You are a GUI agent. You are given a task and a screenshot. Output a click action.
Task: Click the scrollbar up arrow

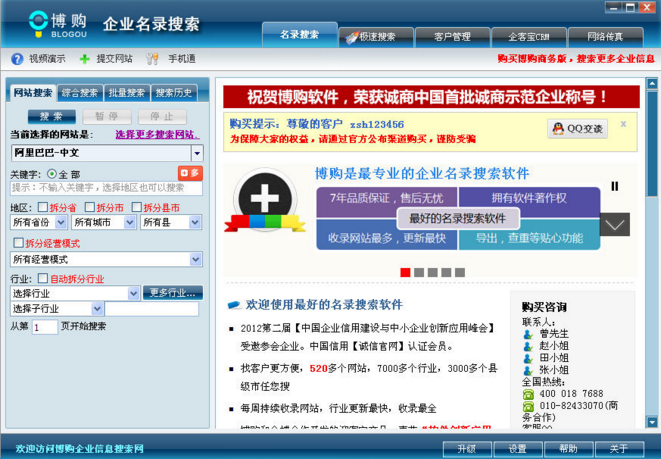tap(652, 83)
